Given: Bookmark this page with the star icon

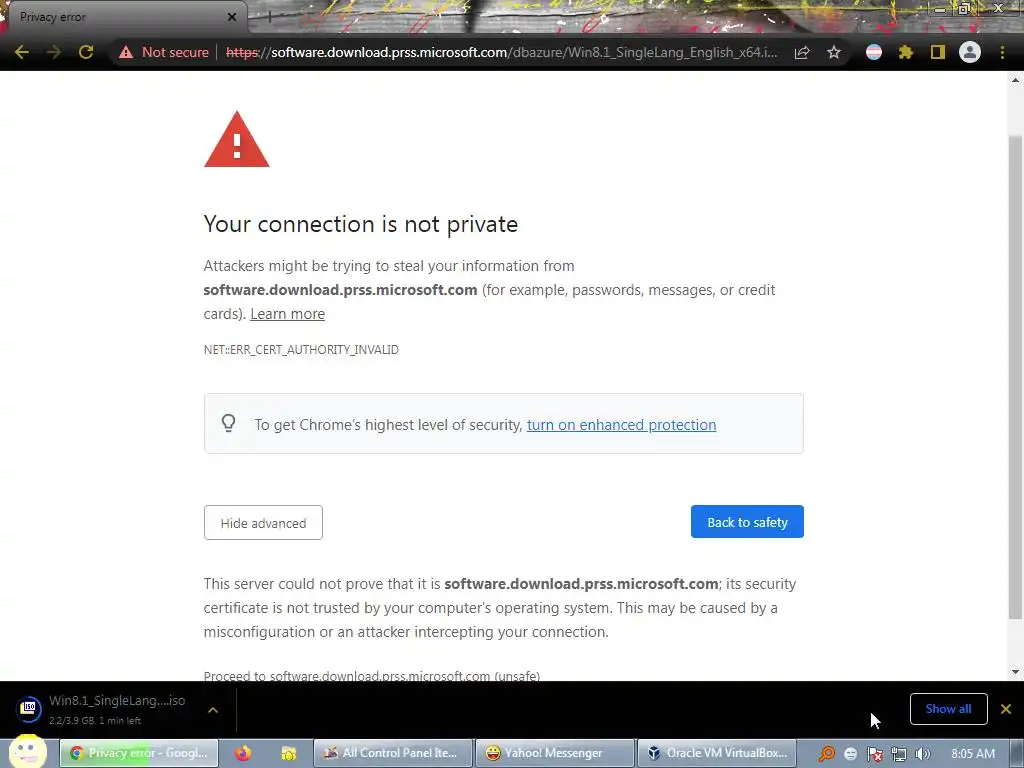Looking at the screenshot, I should click(834, 52).
